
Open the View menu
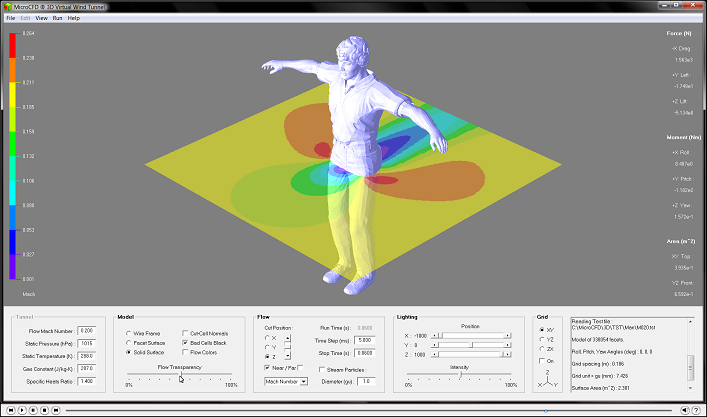pyautogui.click(x=41, y=18)
